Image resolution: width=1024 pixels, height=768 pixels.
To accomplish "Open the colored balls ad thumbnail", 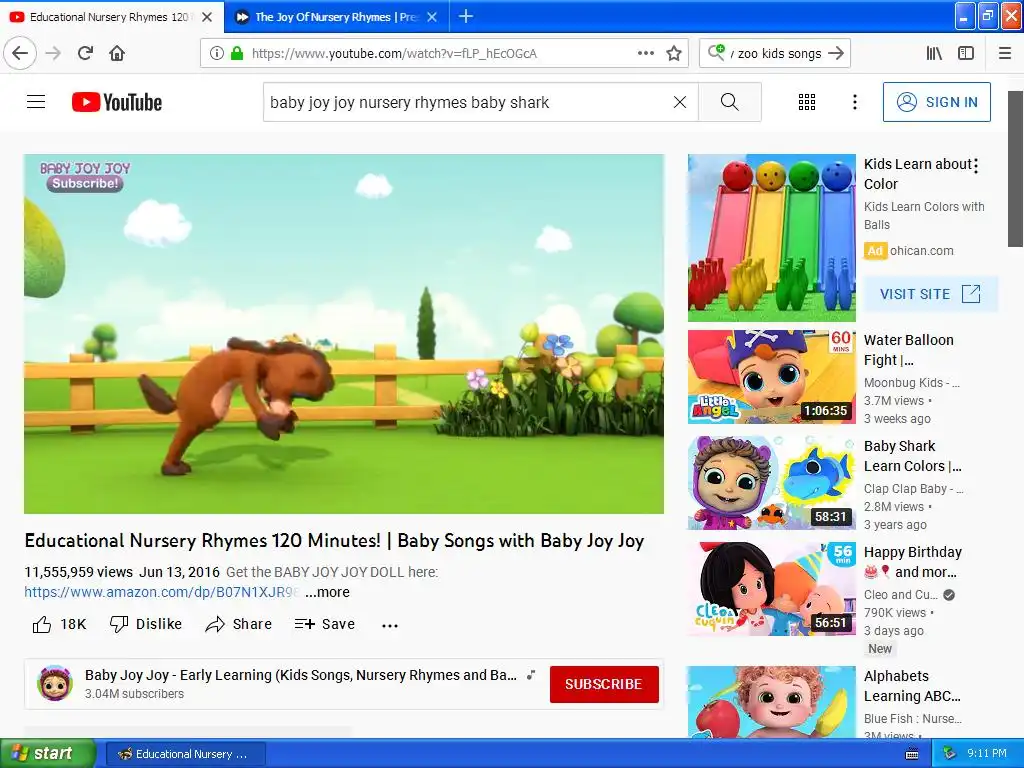I will click(x=772, y=238).
